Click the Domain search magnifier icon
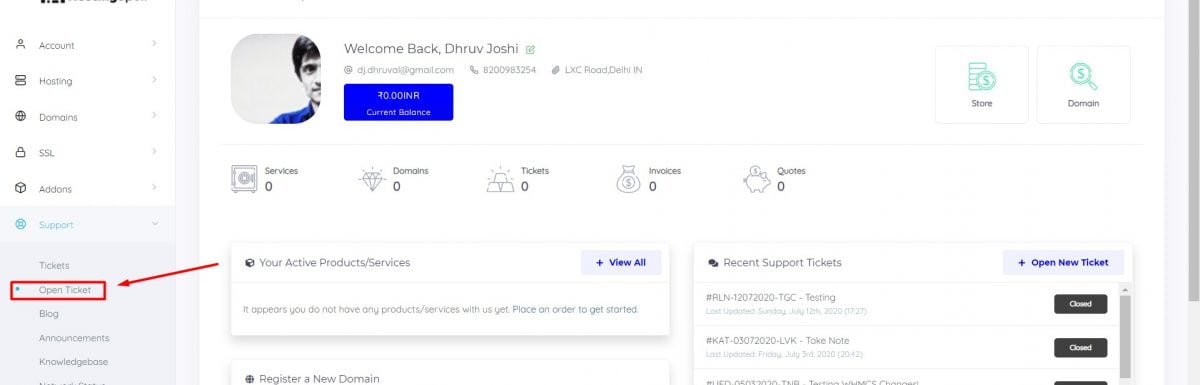This screenshot has width=1200, height=385. (1083, 76)
